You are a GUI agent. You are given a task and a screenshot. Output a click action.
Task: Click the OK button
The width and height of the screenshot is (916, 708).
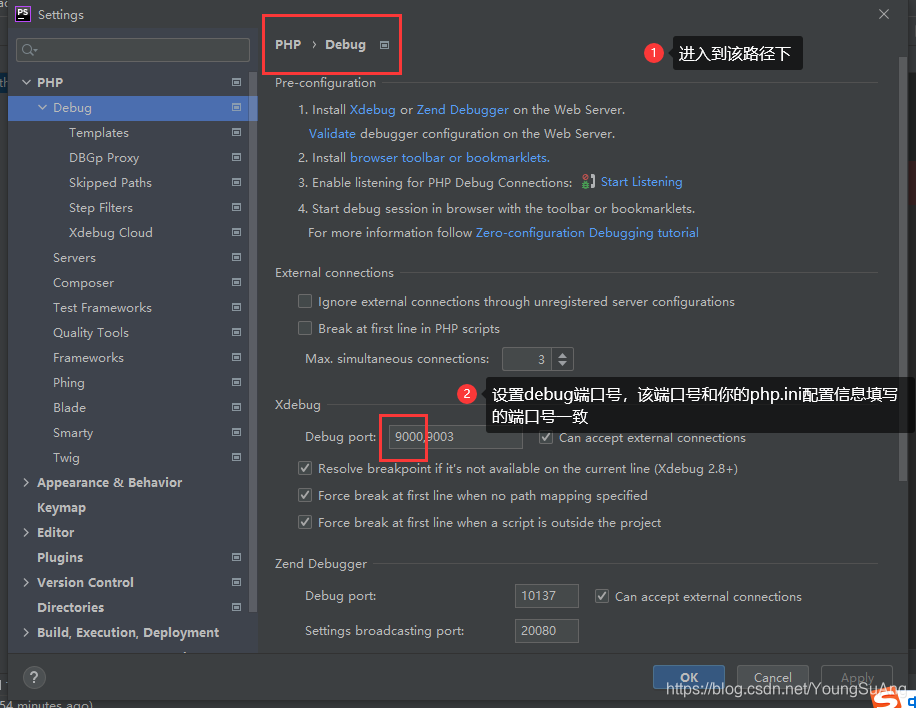click(689, 677)
